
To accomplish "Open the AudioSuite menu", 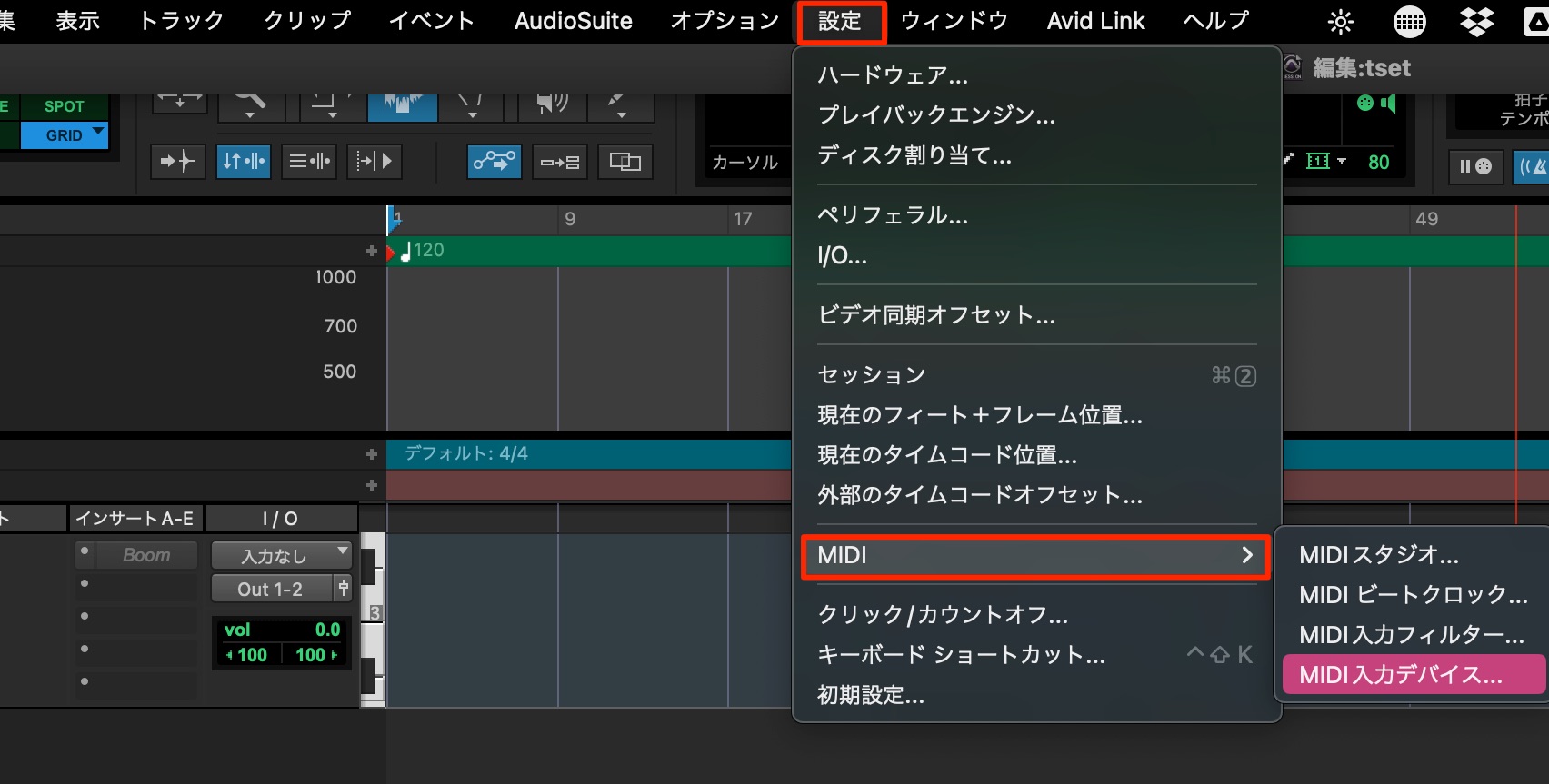I will (574, 21).
